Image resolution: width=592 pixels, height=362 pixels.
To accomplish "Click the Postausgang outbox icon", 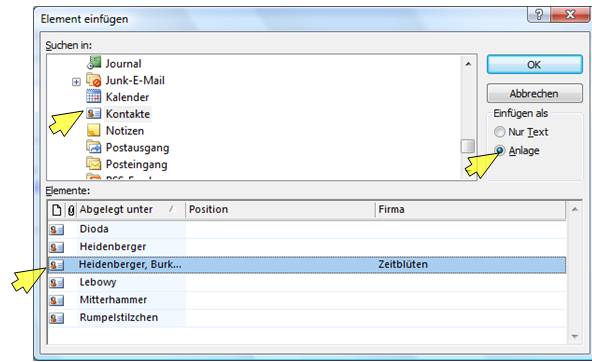I will point(94,147).
